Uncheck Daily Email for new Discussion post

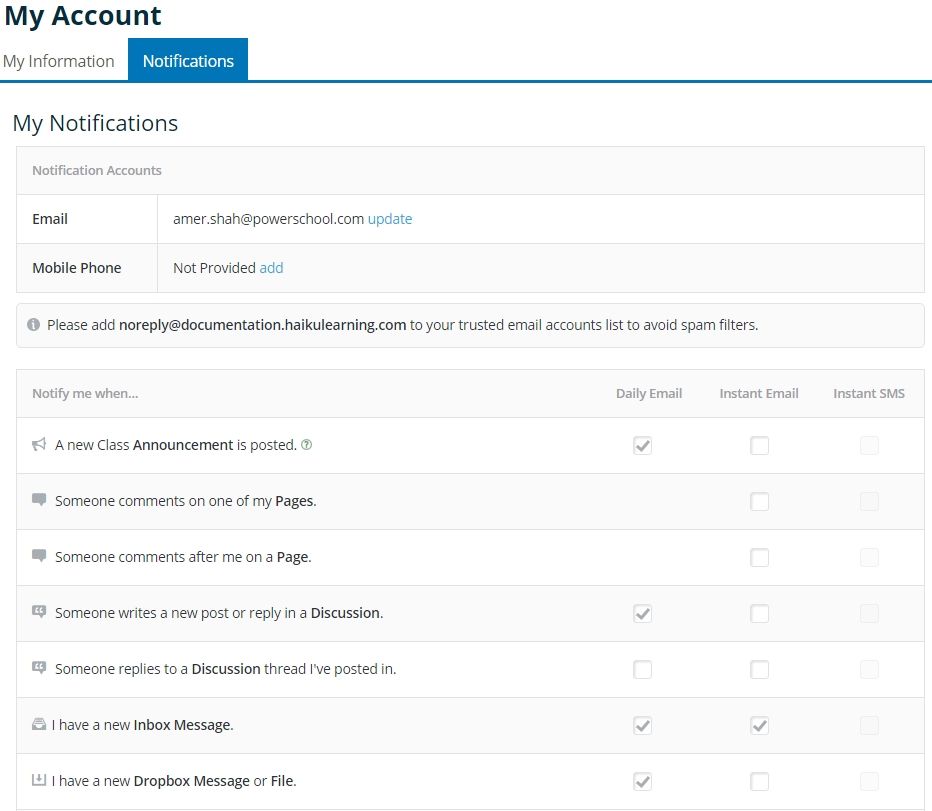[x=643, y=614]
